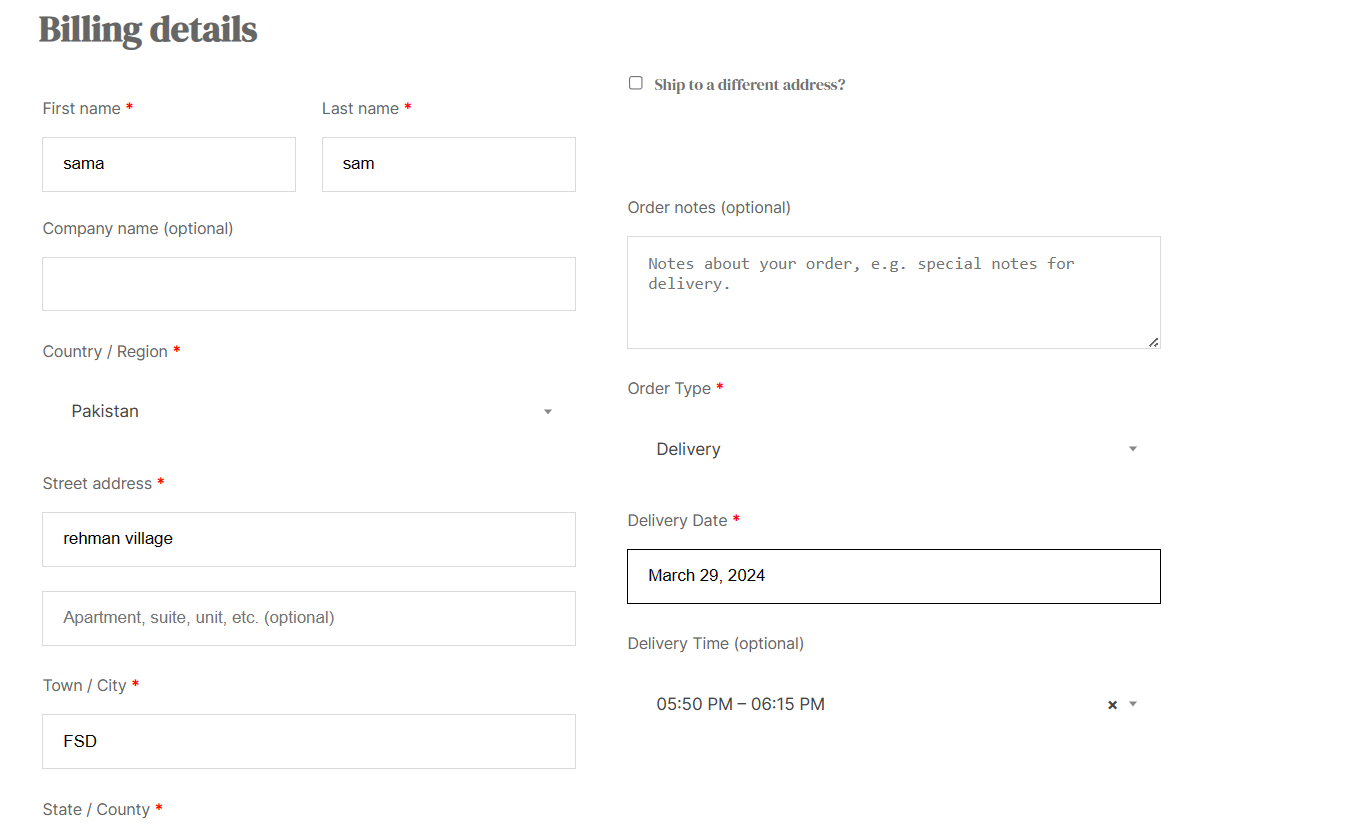Focus the First name field containing sama
This screenshot has height=837, width=1365.
(x=169, y=164)
